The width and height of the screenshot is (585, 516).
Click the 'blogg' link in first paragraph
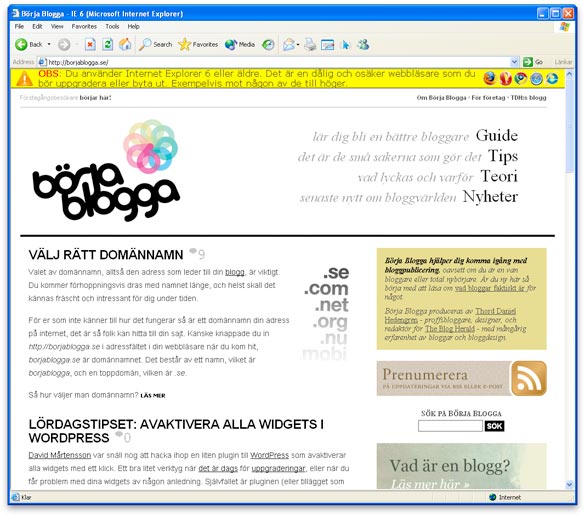tap(235, 272)
